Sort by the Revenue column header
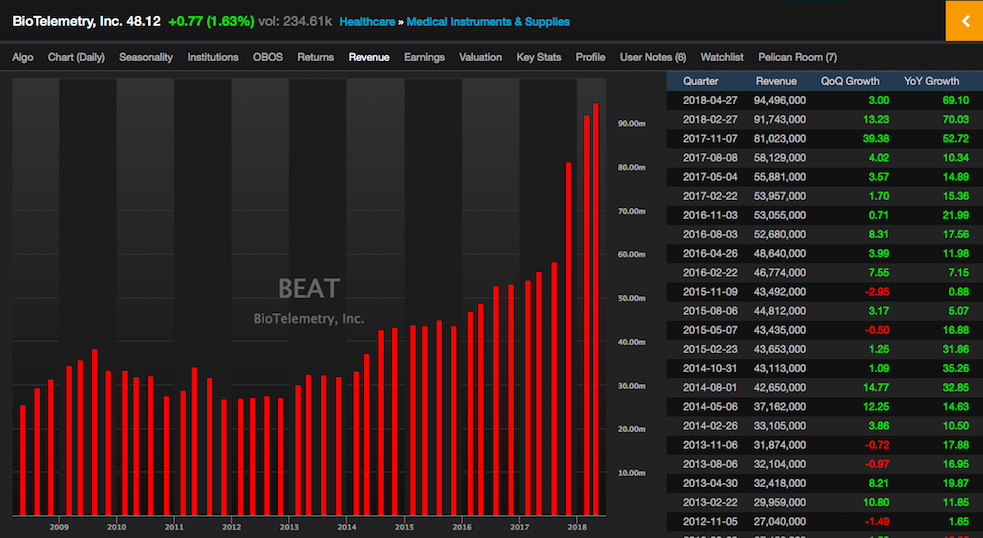The height and width of the screenshot is (538, 983). pos(776,81)
